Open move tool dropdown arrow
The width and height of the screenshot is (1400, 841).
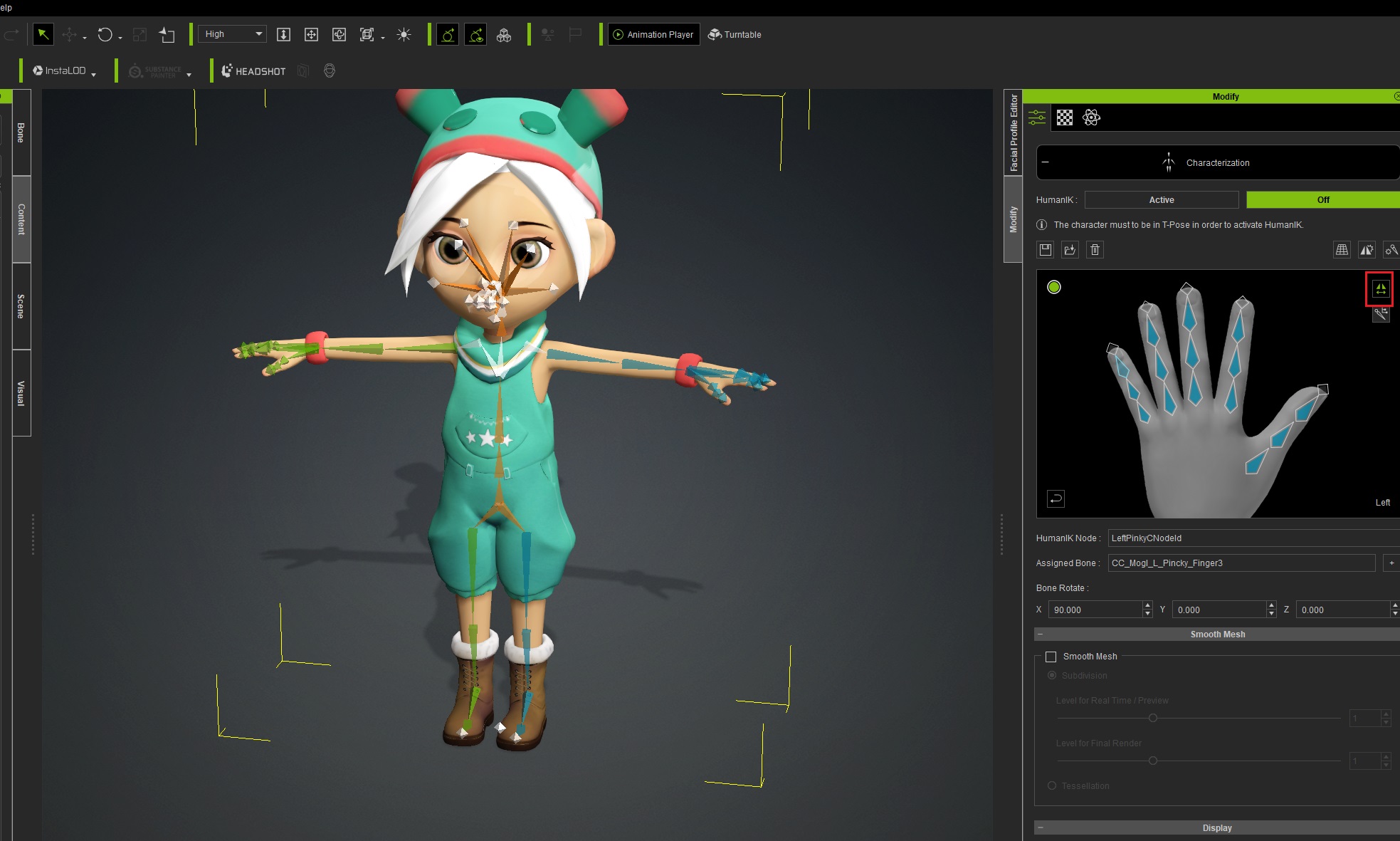pos(85,37)
